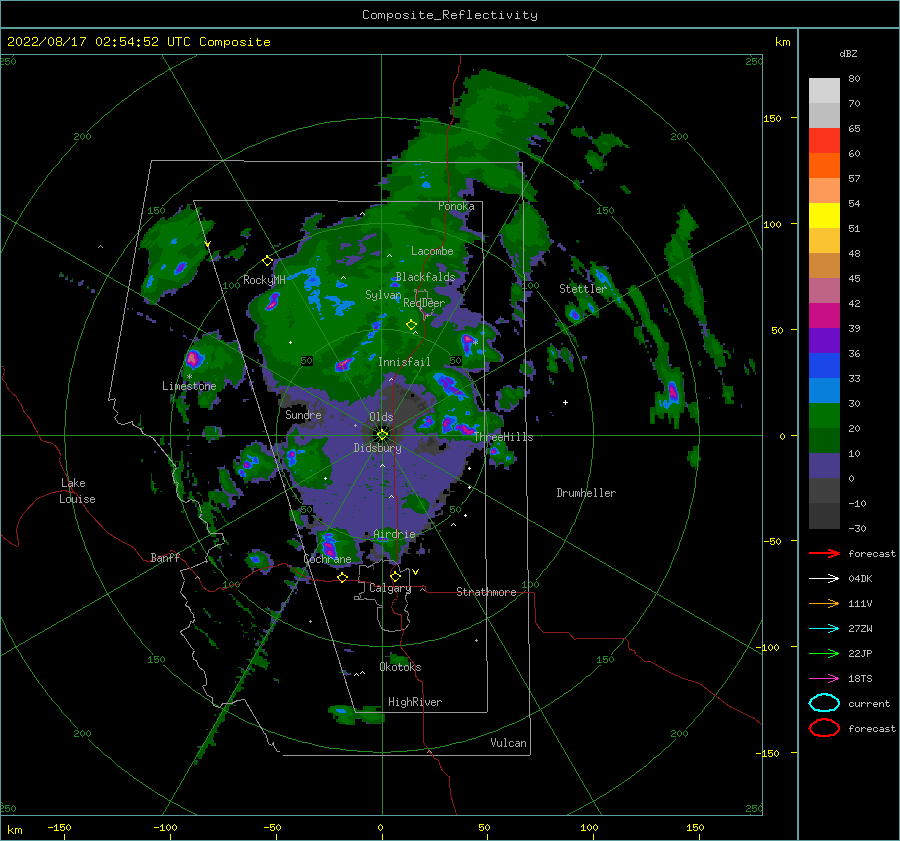The width and height of the screenshot is (900, 841).
Task: Click the red forecast ellipse icon
Action: [x=824, y=728]
